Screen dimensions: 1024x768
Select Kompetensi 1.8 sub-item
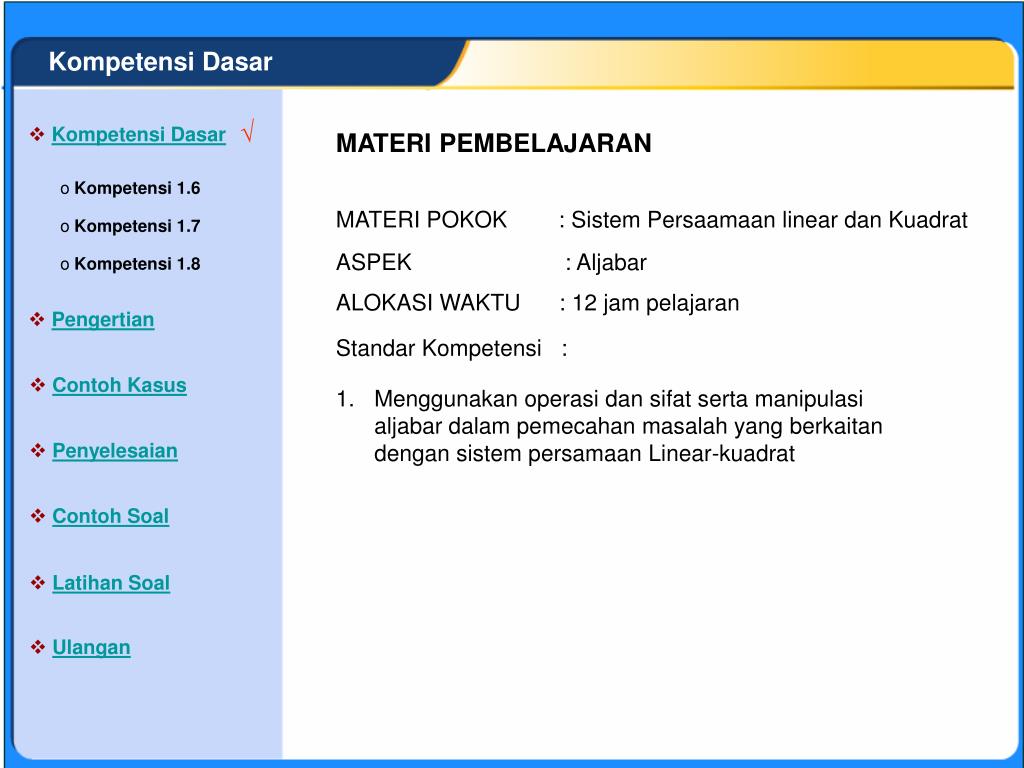click(137, 264)
